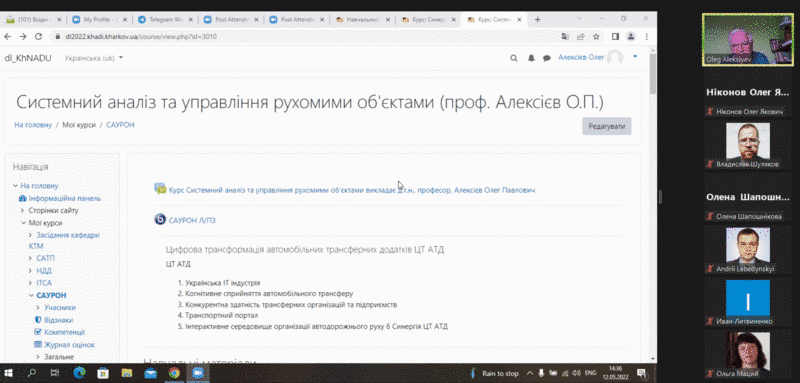The width and height of the screenshot is (800, 383).
Task: Switch to the My Profile browser tab
Action: click(98, 19)
